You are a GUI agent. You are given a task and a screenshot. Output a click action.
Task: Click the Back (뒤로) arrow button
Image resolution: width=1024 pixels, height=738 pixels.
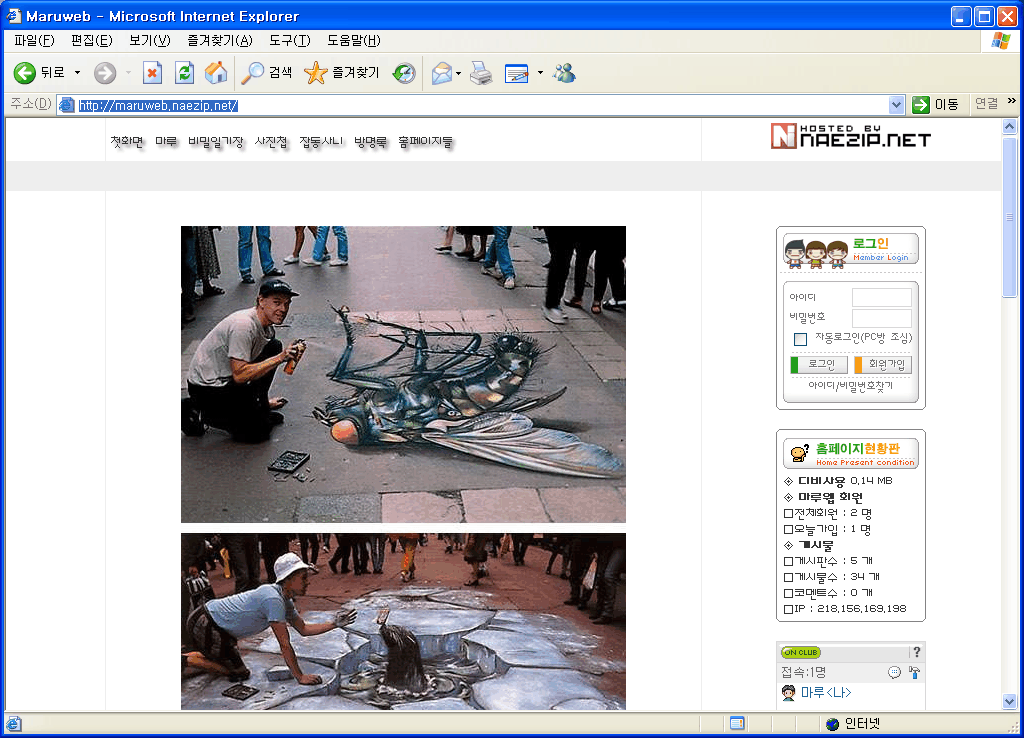click(26, 73)
